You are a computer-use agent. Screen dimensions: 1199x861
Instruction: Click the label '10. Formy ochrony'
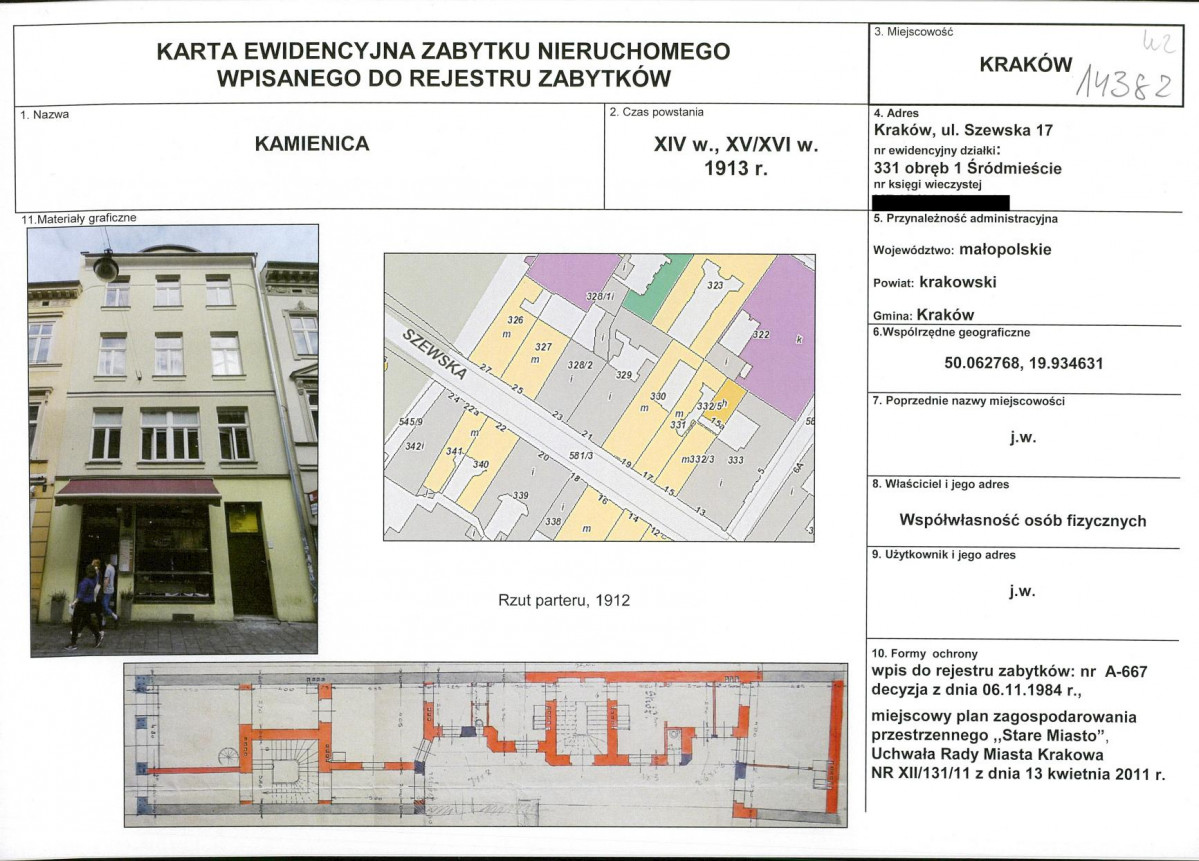coord(924,654)
